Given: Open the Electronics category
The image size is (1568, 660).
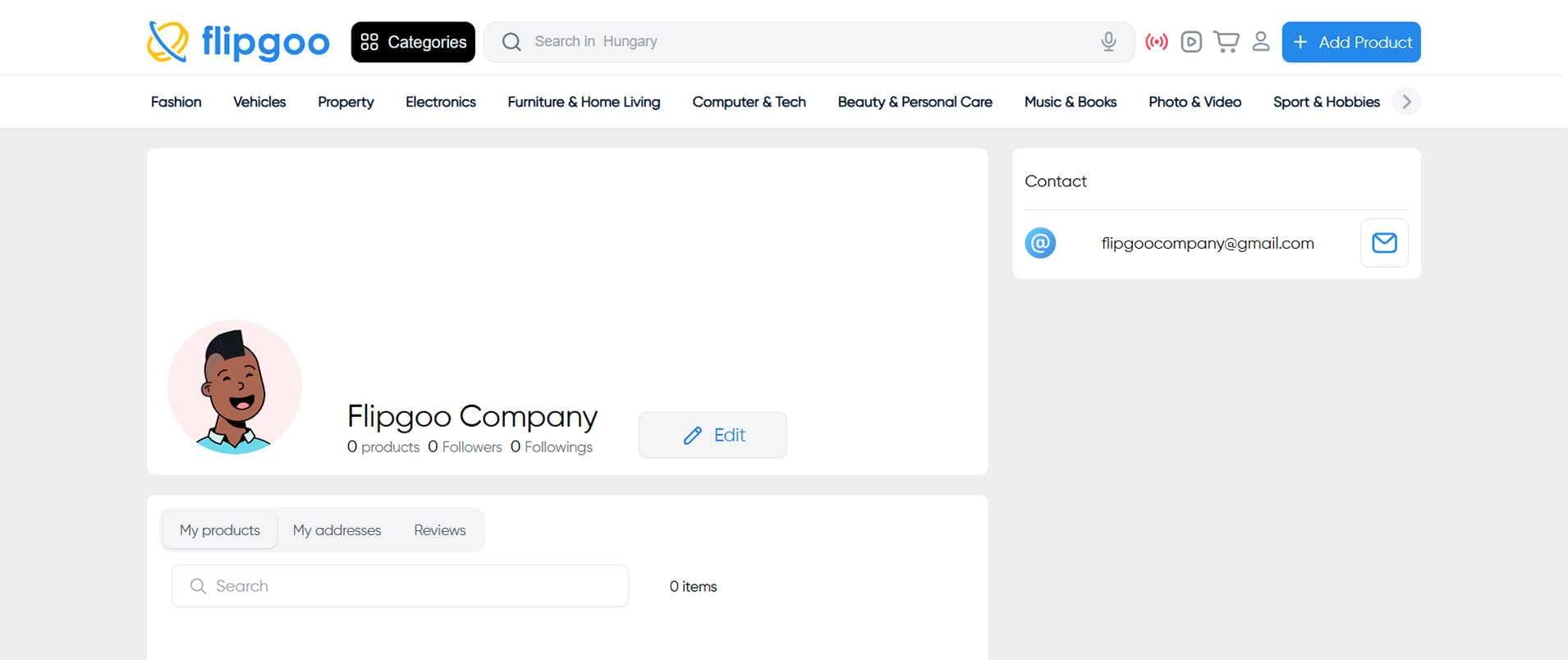Looking at the screenshot, I should tap(441, 102).
